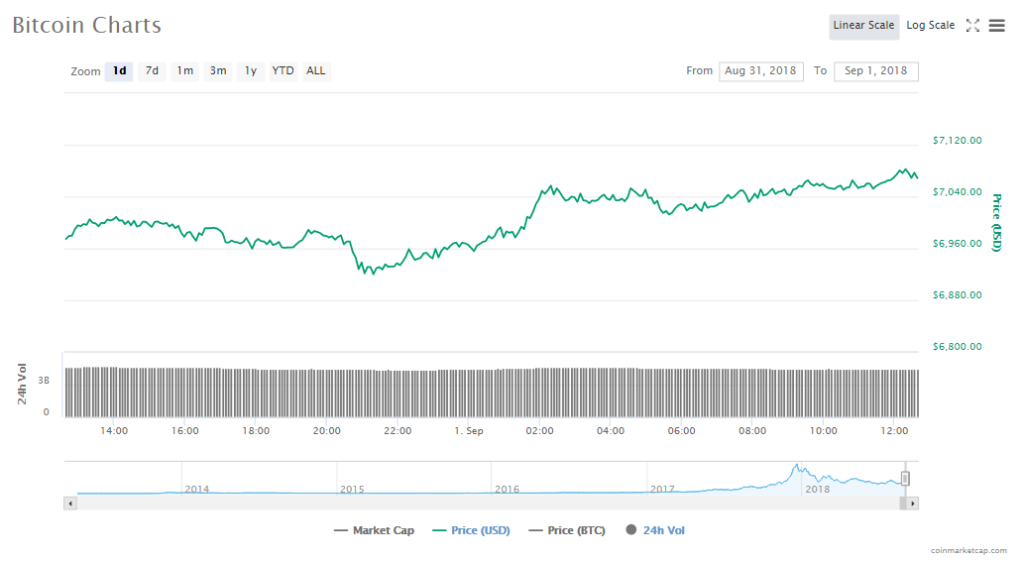
Task: Toggle the Market Cap legend series
Action: 374,531
